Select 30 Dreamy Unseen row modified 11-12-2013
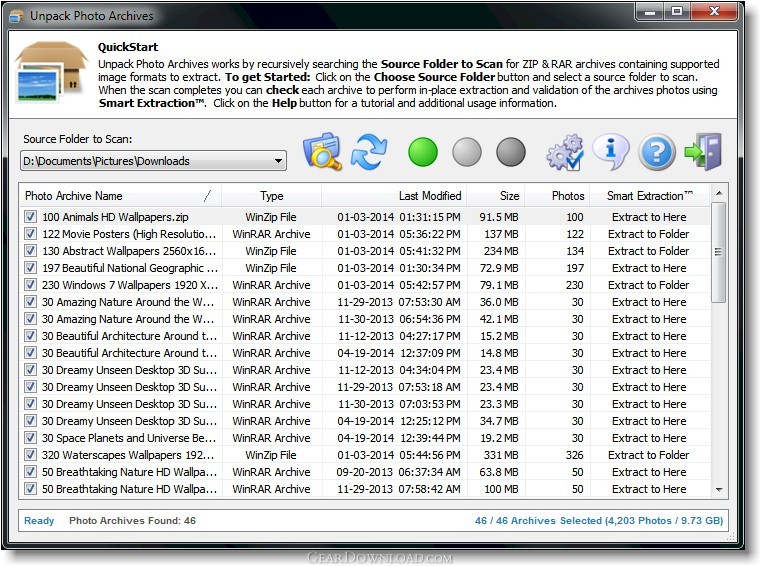 (365, 369)
